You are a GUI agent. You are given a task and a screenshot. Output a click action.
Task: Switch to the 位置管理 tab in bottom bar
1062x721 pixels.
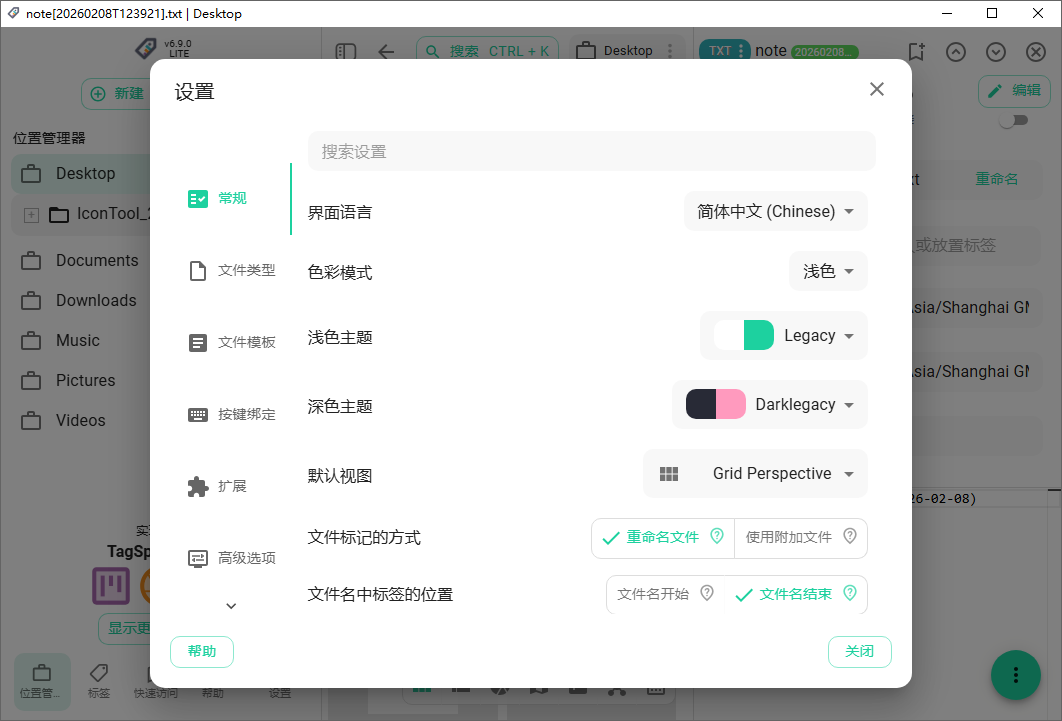point(41,680)
